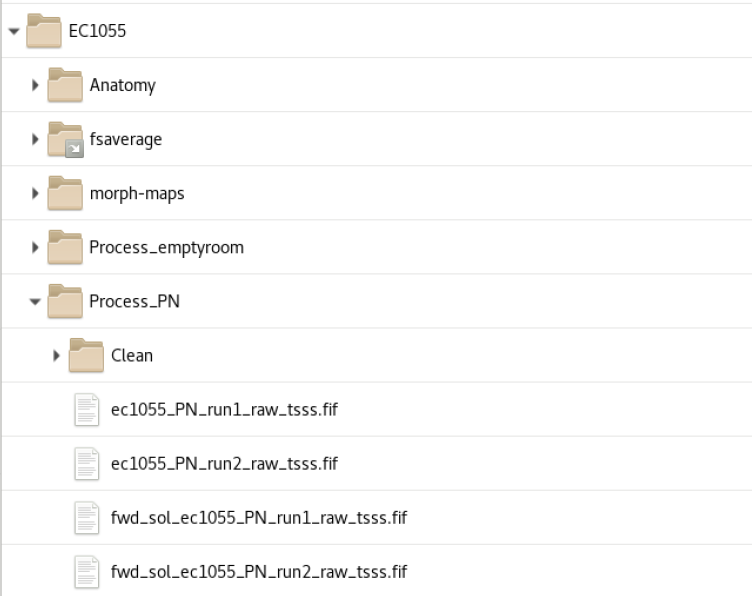Screen dimensions: 752x596
Task: Select the morph-maps folder label
Action: click(137, 193)
